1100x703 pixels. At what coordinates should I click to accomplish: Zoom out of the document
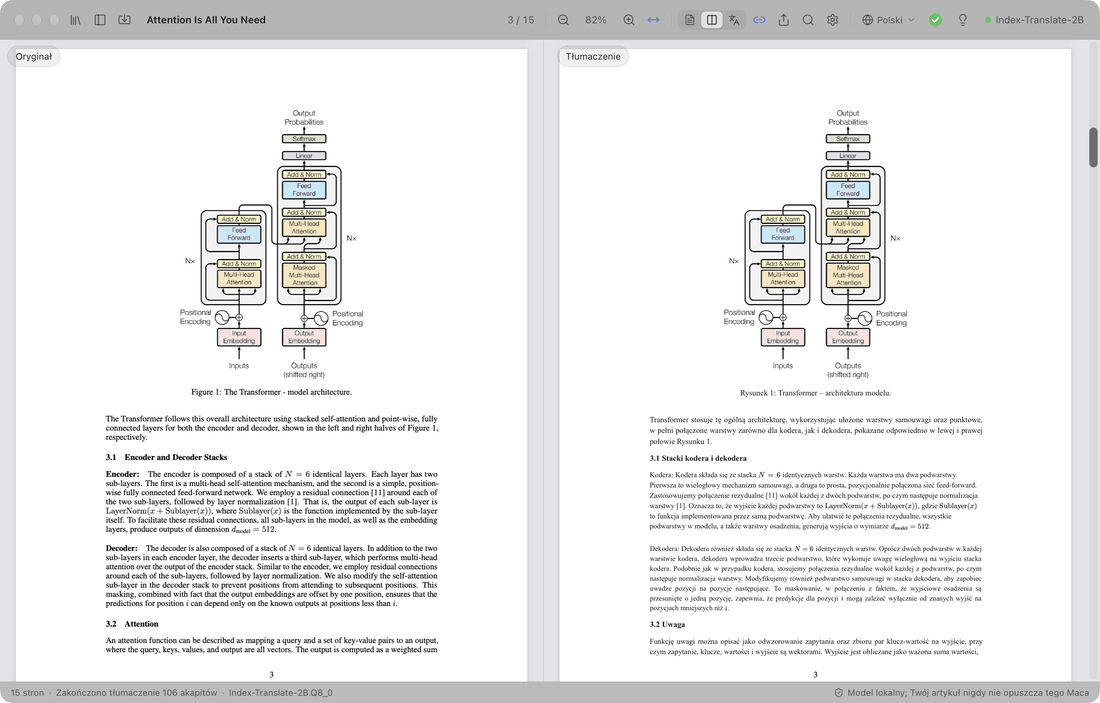[x=563, y=20]
